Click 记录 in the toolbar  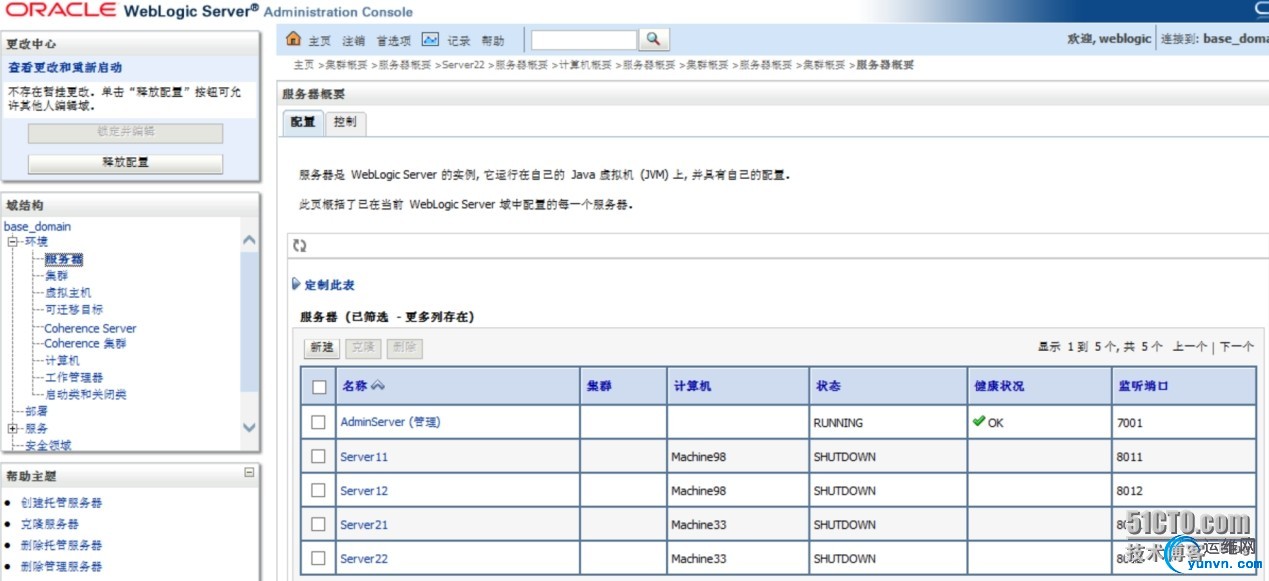(x=458, y=41)
